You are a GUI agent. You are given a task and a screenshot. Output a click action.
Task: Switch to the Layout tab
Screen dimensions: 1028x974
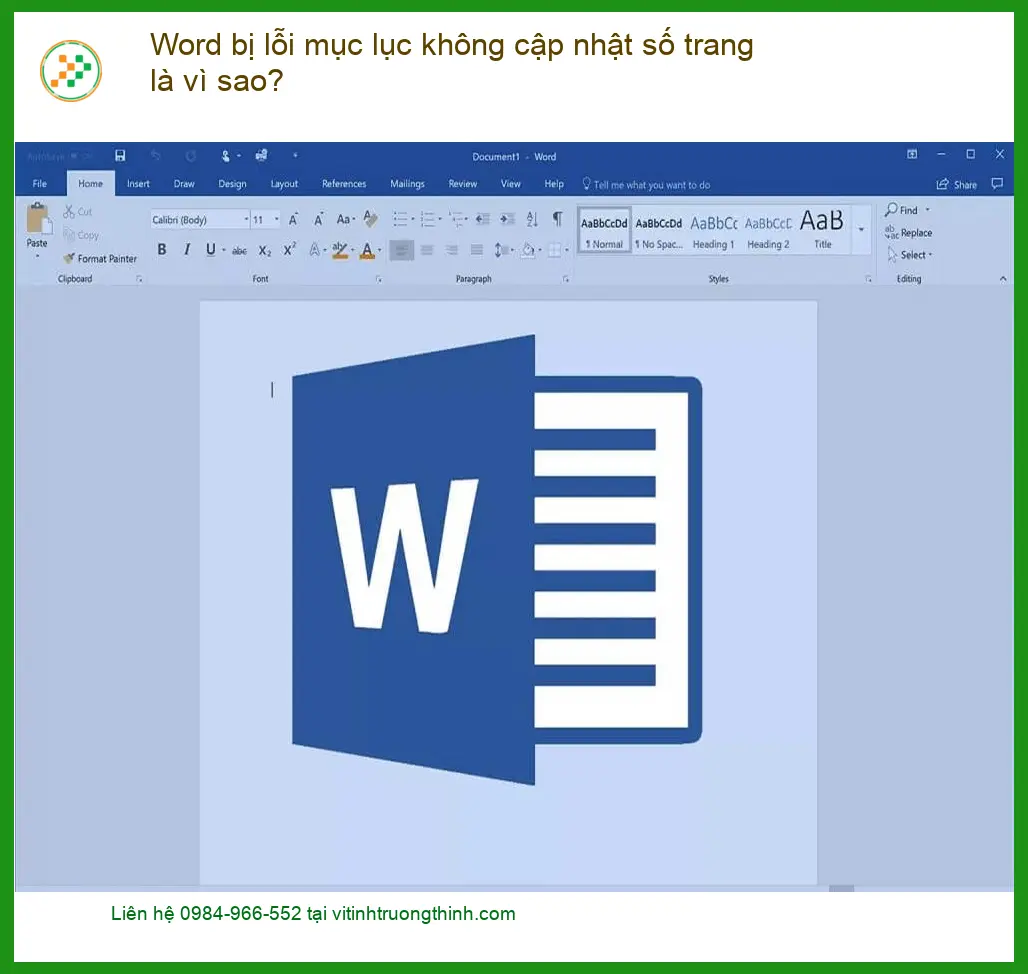coord(284,184)
